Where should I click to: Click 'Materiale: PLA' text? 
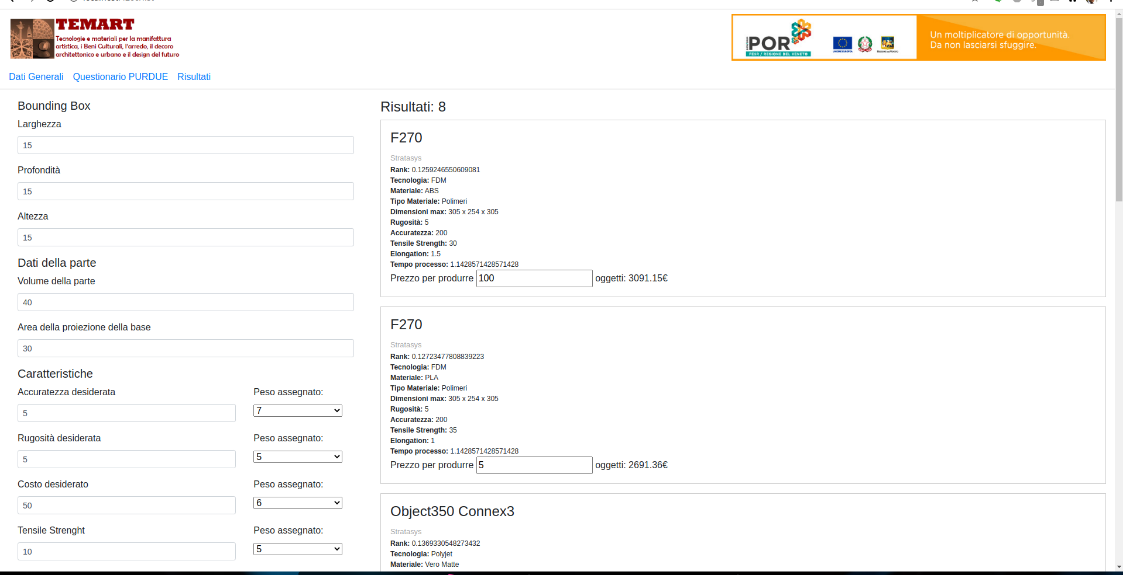click(x=414, y=377)
